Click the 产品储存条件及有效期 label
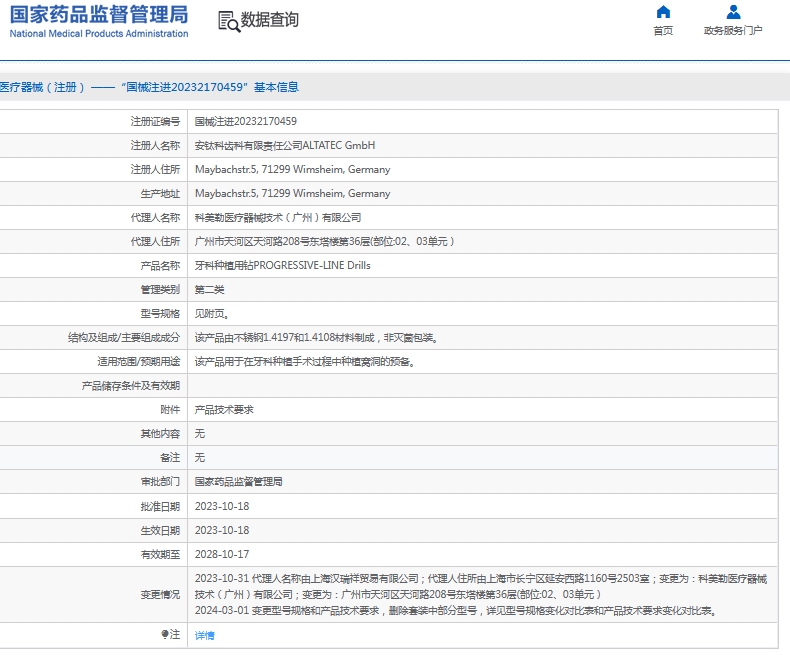 pos(131,386)
